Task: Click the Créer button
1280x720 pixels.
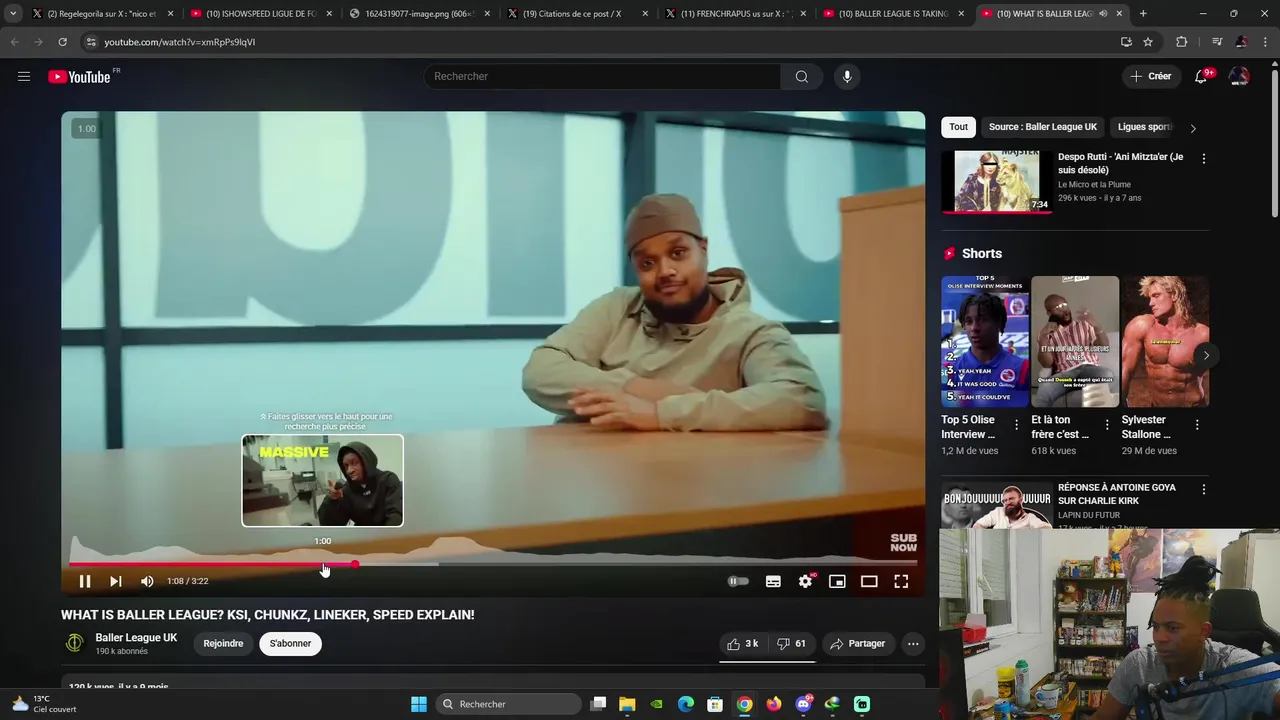Action: point(1150,76)
